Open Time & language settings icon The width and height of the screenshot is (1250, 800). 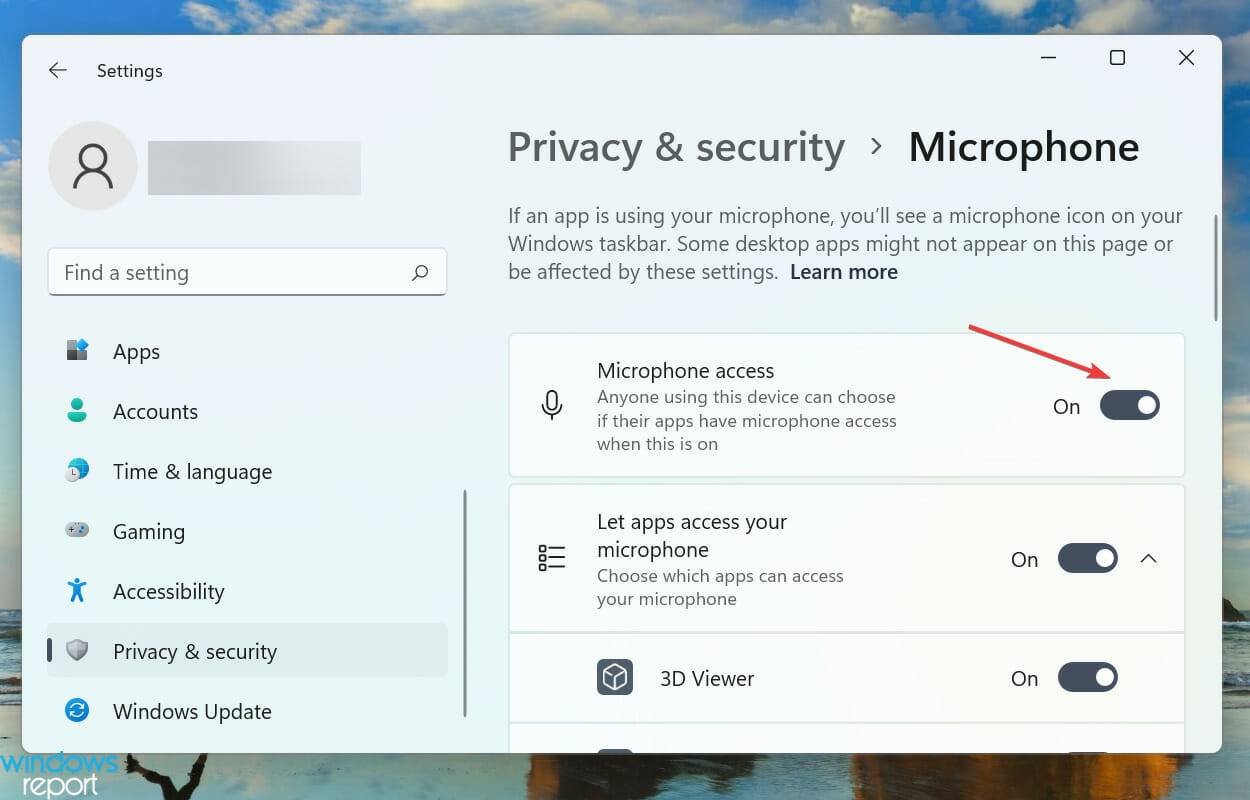coord(76,471)
